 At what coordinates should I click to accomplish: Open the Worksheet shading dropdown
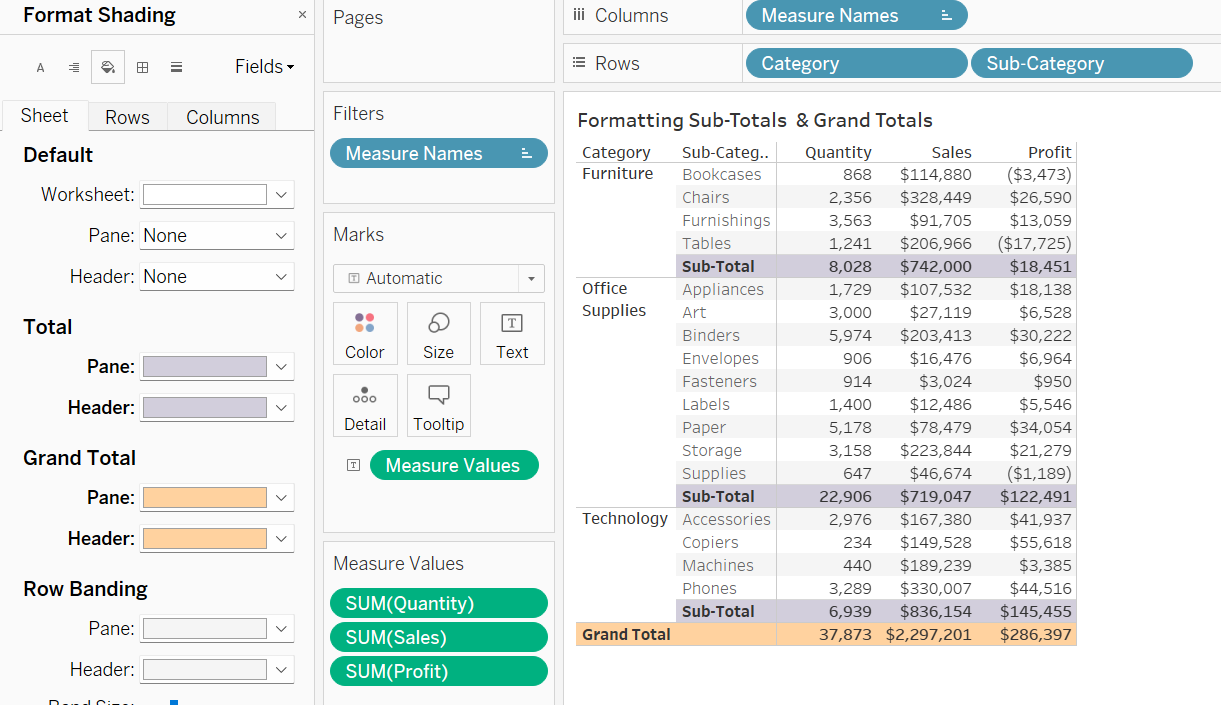[x=281, y=194]
